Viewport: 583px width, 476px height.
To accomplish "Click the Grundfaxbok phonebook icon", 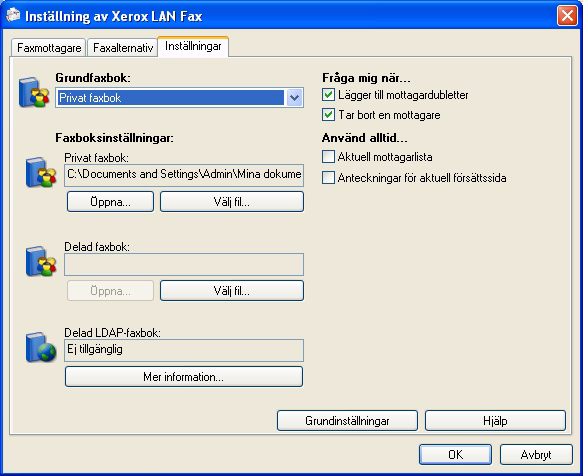I will point(34,92).
